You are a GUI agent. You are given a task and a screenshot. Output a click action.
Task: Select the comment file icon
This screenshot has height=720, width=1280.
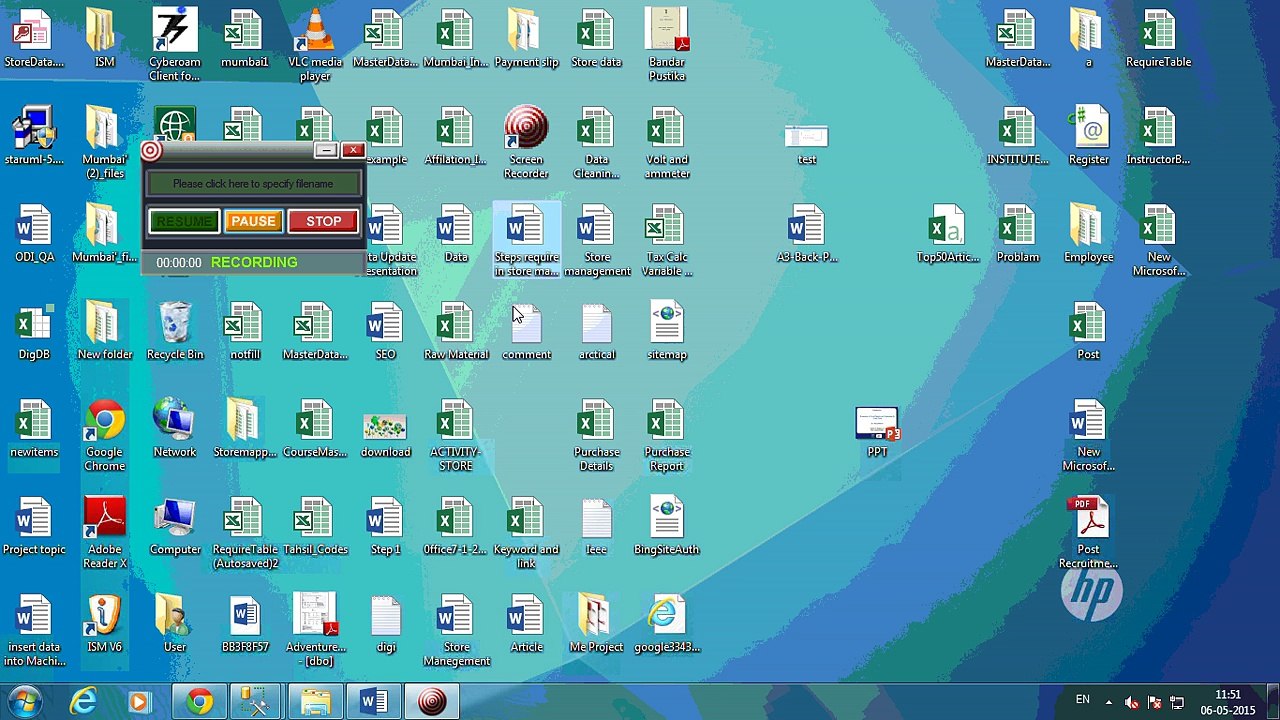pyautogui.click(x=526, y=331)
